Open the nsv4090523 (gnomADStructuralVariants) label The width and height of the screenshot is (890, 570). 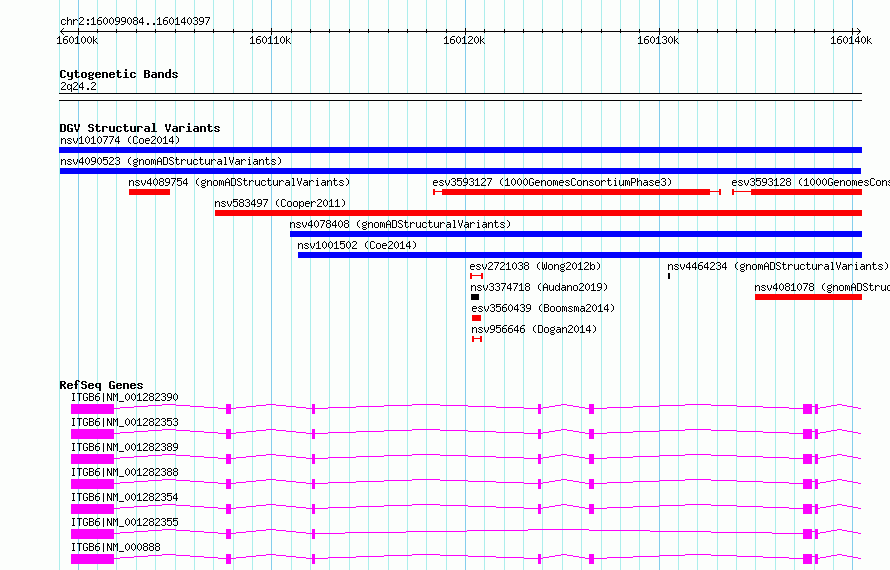171,161
